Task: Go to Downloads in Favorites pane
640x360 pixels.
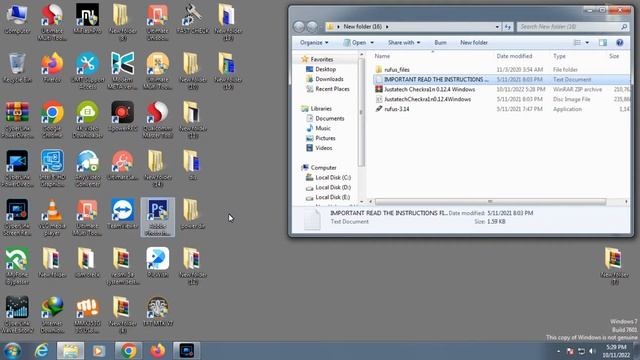Action: 329,79
